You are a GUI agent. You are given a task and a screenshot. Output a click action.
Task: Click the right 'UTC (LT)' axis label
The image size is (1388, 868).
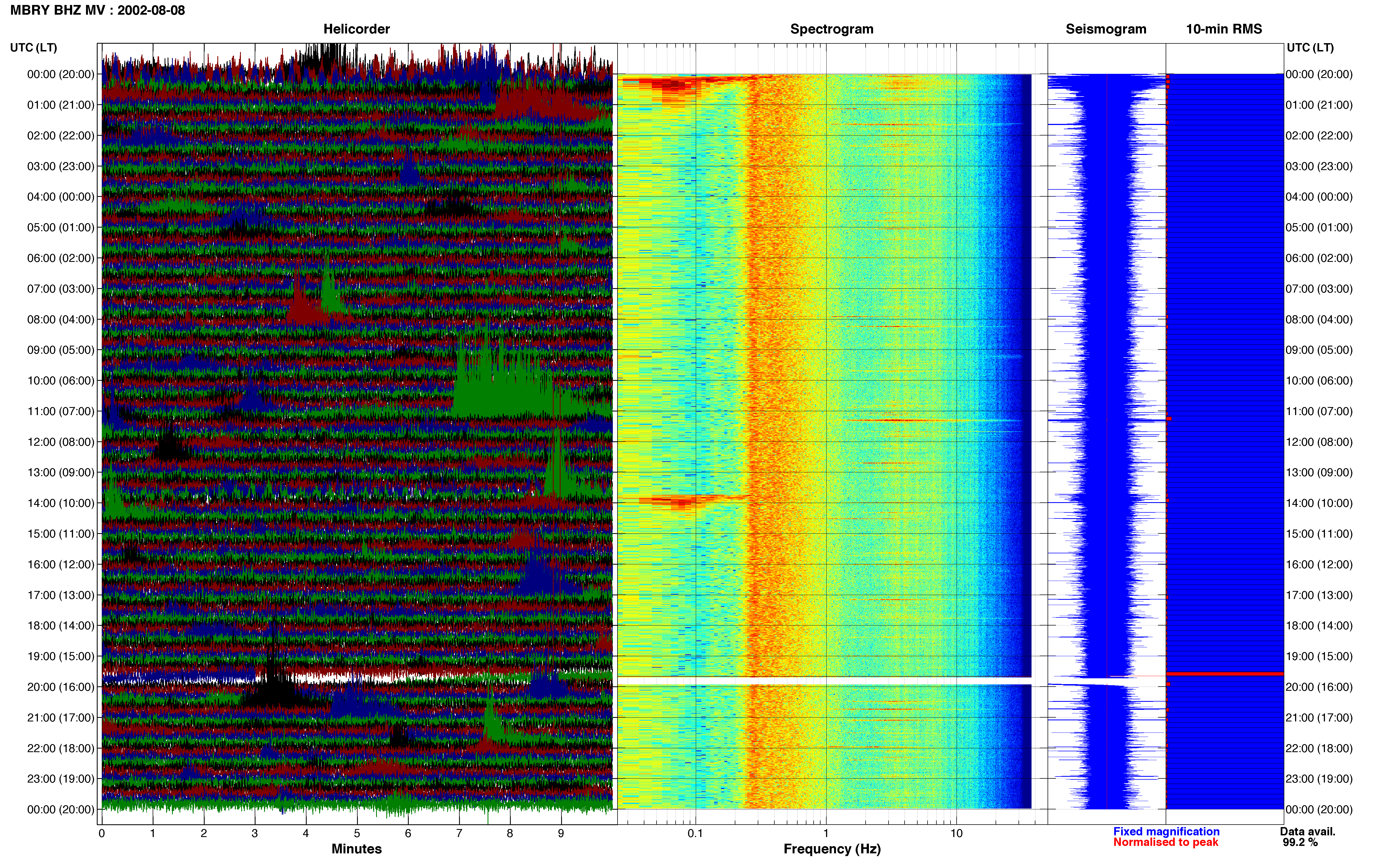click(x=1310, y=48)
